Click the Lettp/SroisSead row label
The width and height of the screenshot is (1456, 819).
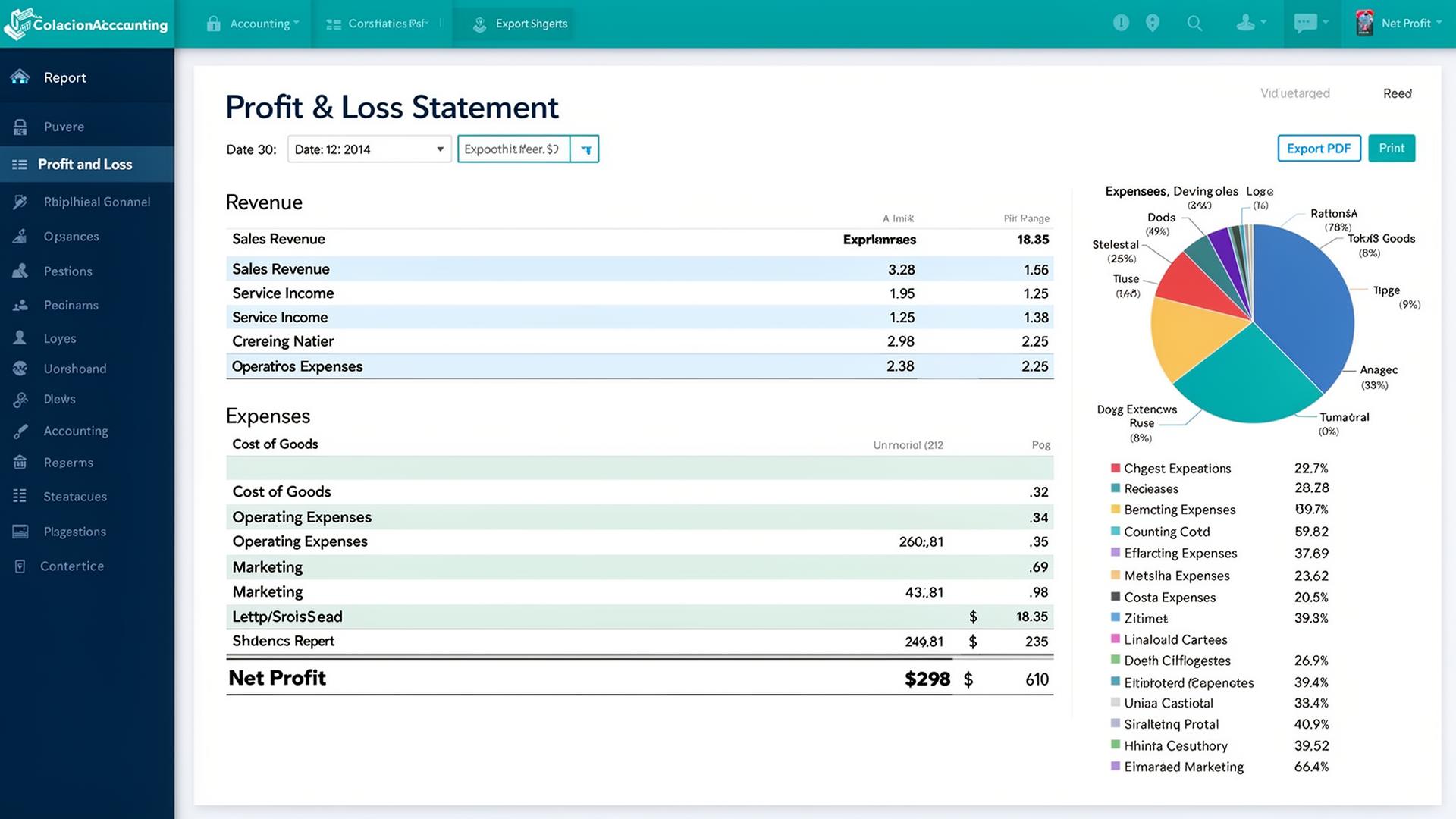(x=287, y=617)
